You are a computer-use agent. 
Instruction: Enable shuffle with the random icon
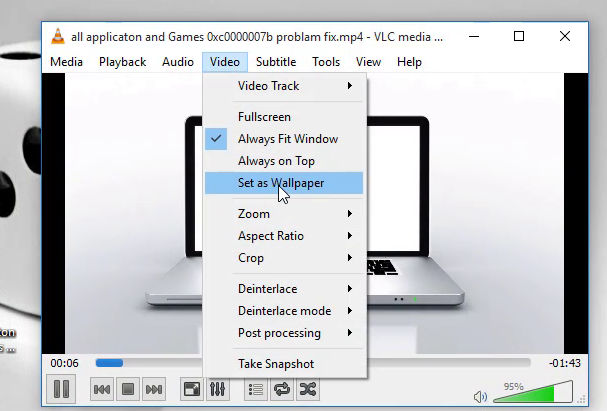click(307, 389)
